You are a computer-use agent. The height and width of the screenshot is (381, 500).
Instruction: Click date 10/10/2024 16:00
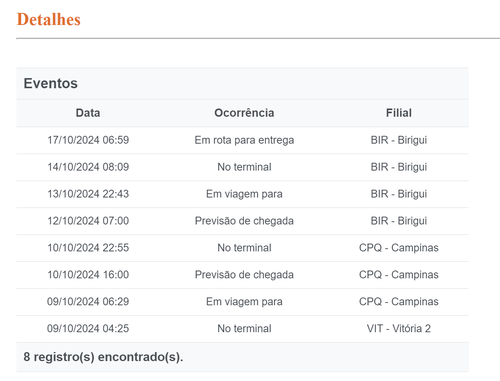88,275
